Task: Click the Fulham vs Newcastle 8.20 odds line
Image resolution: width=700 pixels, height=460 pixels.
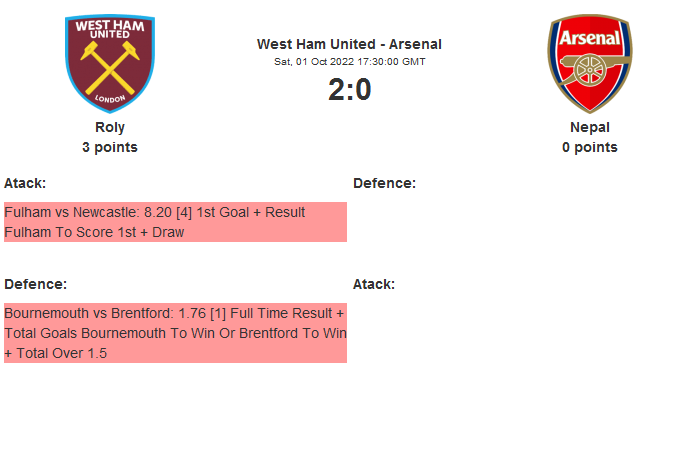Action: (154, 212)
